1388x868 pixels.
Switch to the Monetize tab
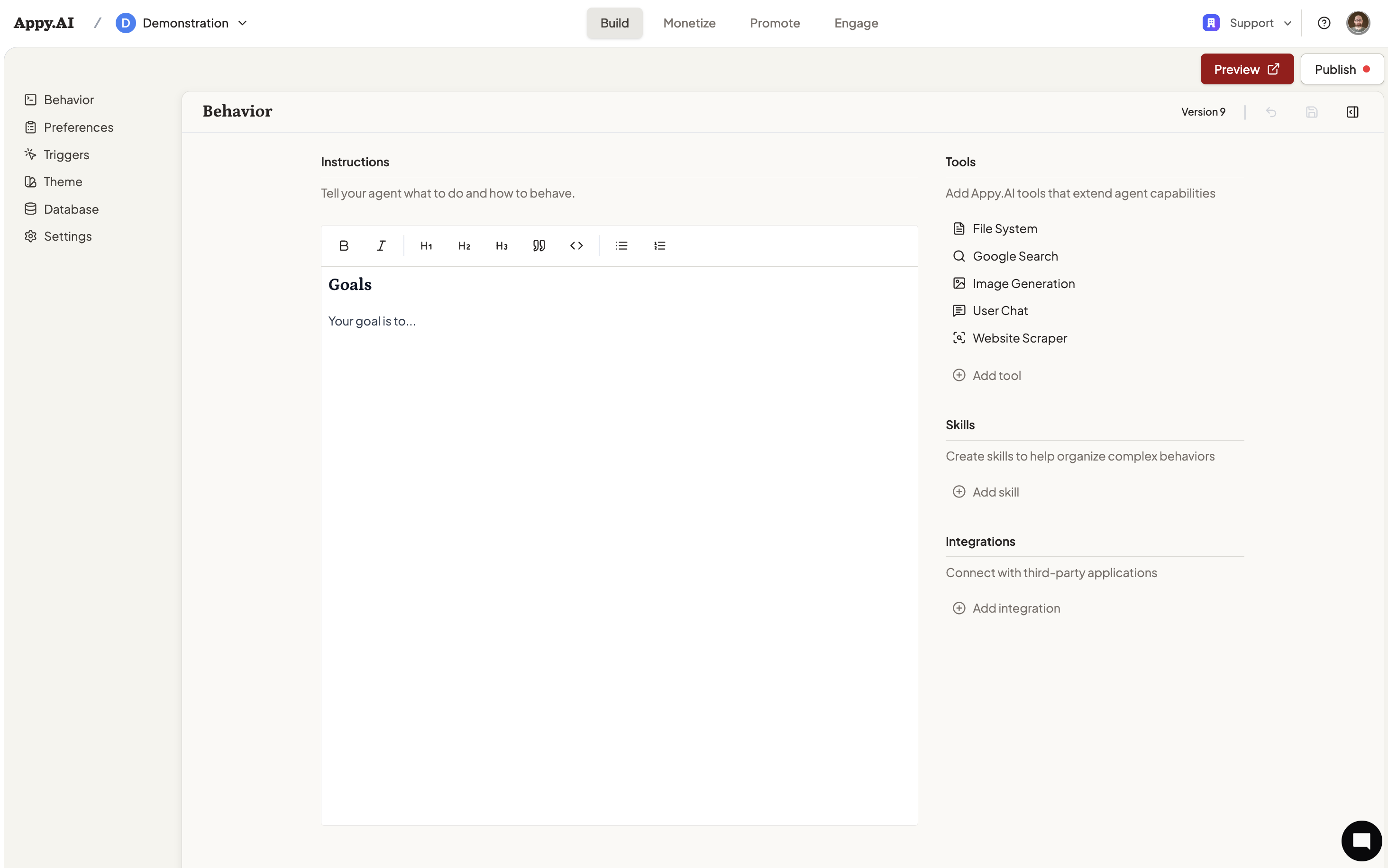pyautogui.click(x=689, y=23)
